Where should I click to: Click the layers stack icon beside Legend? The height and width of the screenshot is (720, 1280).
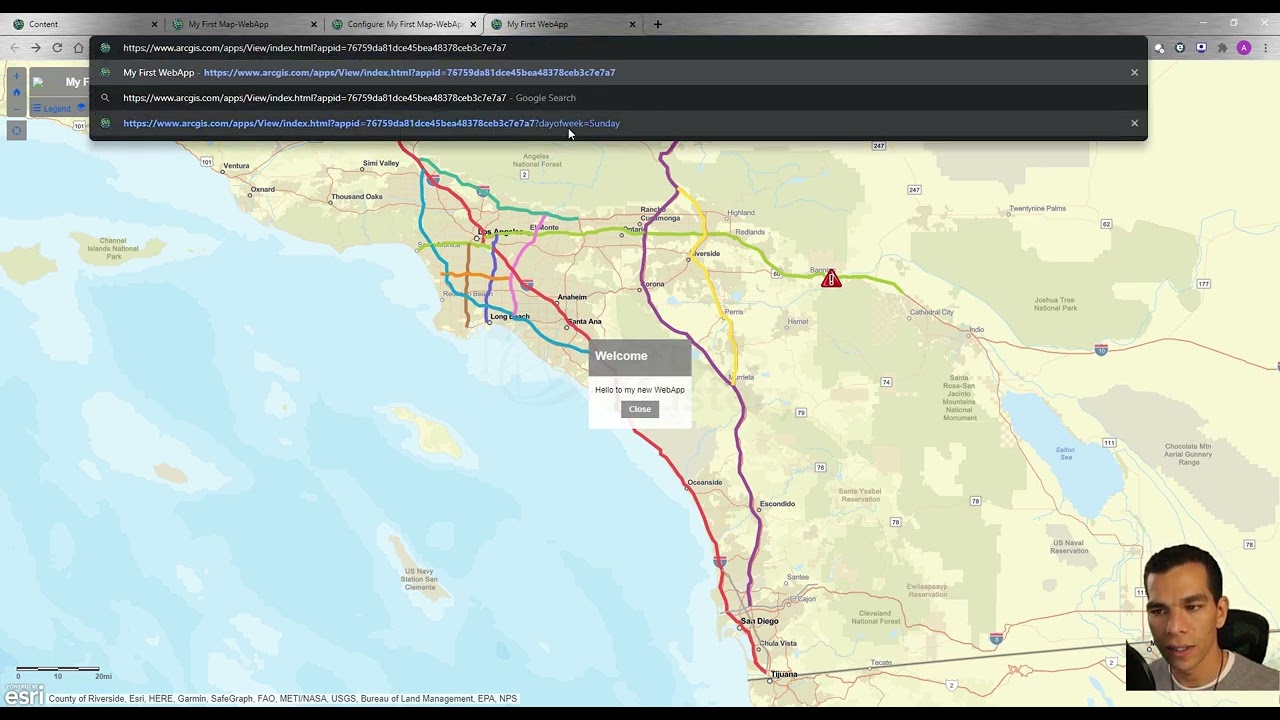[x=82, y=108]
